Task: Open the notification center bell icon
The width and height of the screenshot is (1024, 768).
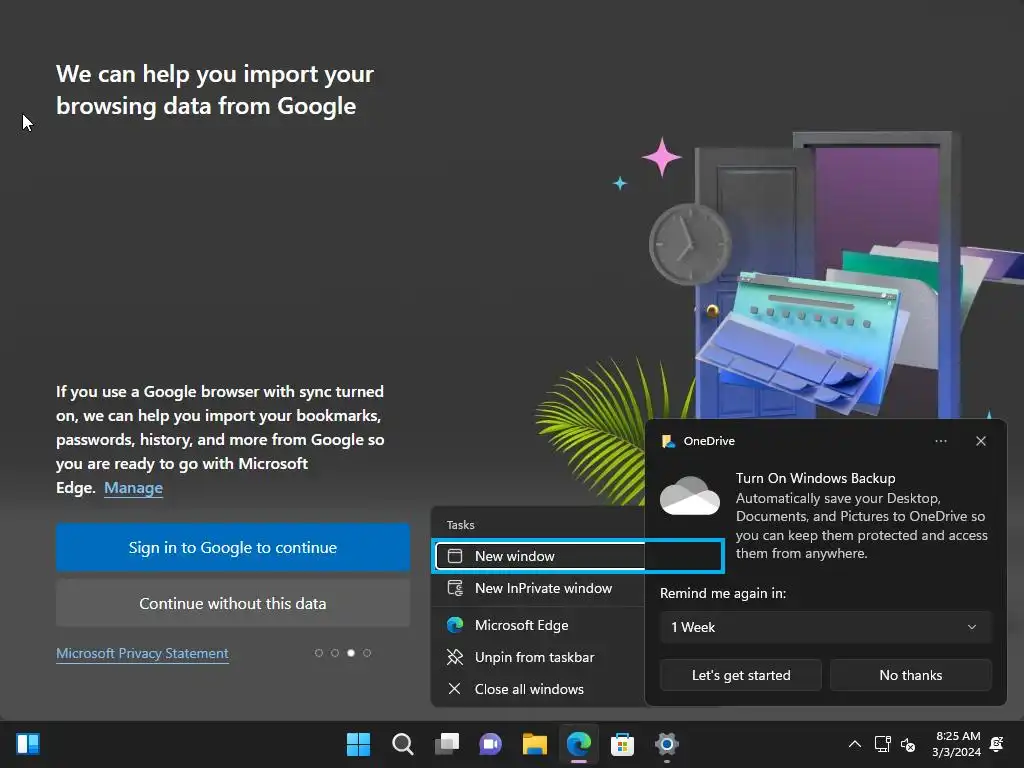Action: click(997, 744)
